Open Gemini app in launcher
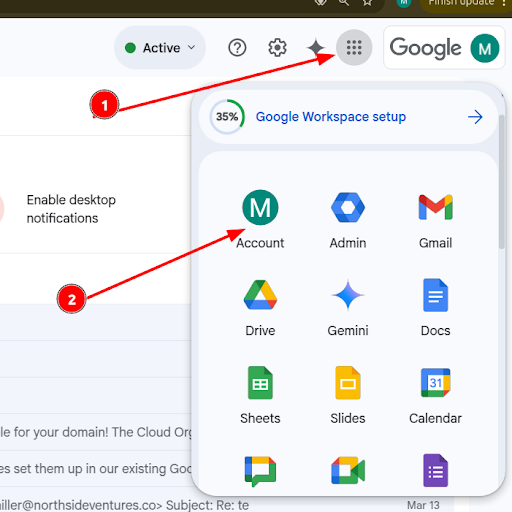Image resolution: width=512 pixels, height=512 pixels. click(x=348, y=307)
